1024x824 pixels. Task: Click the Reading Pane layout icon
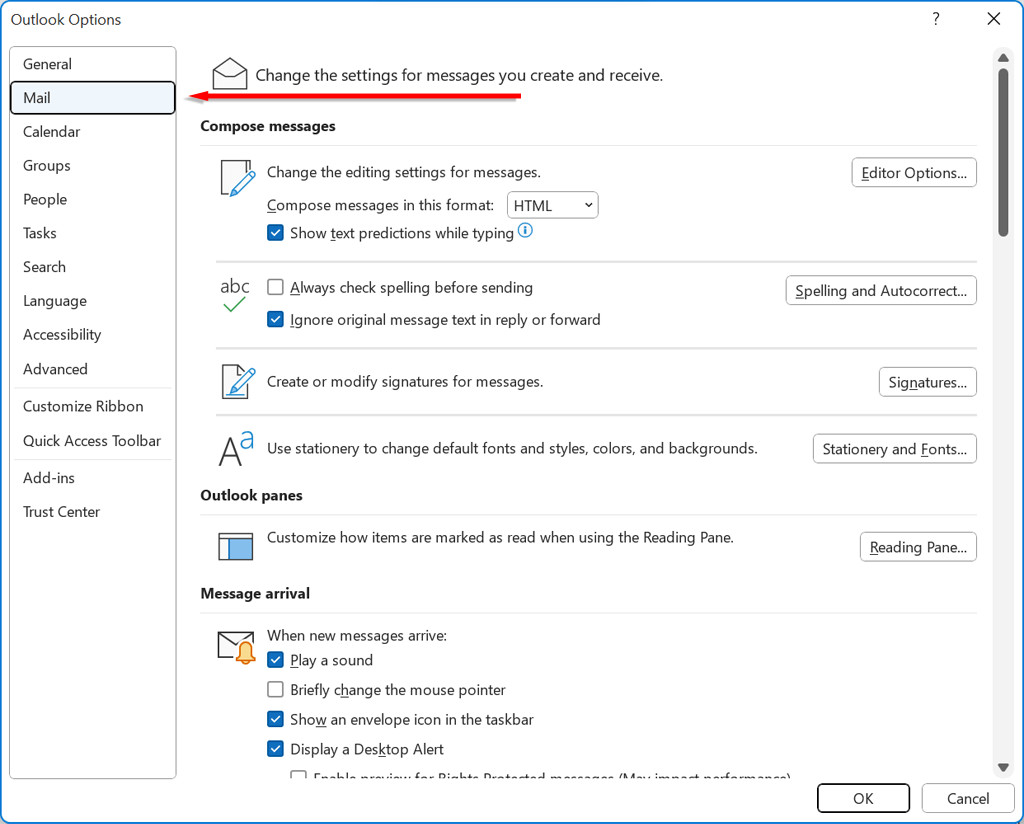click(x=236, y=546)
